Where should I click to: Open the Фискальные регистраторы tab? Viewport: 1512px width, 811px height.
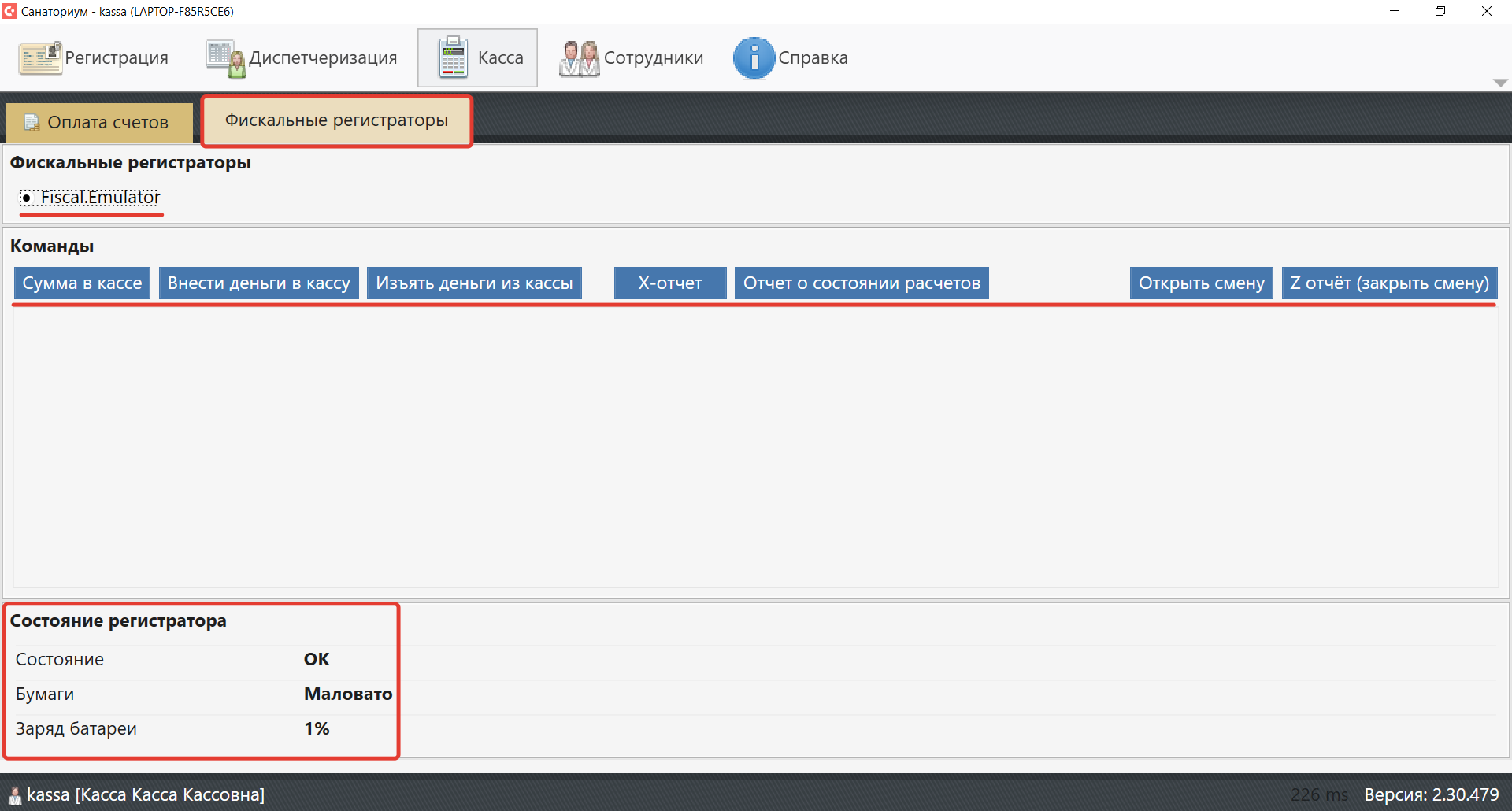point(336,120)
